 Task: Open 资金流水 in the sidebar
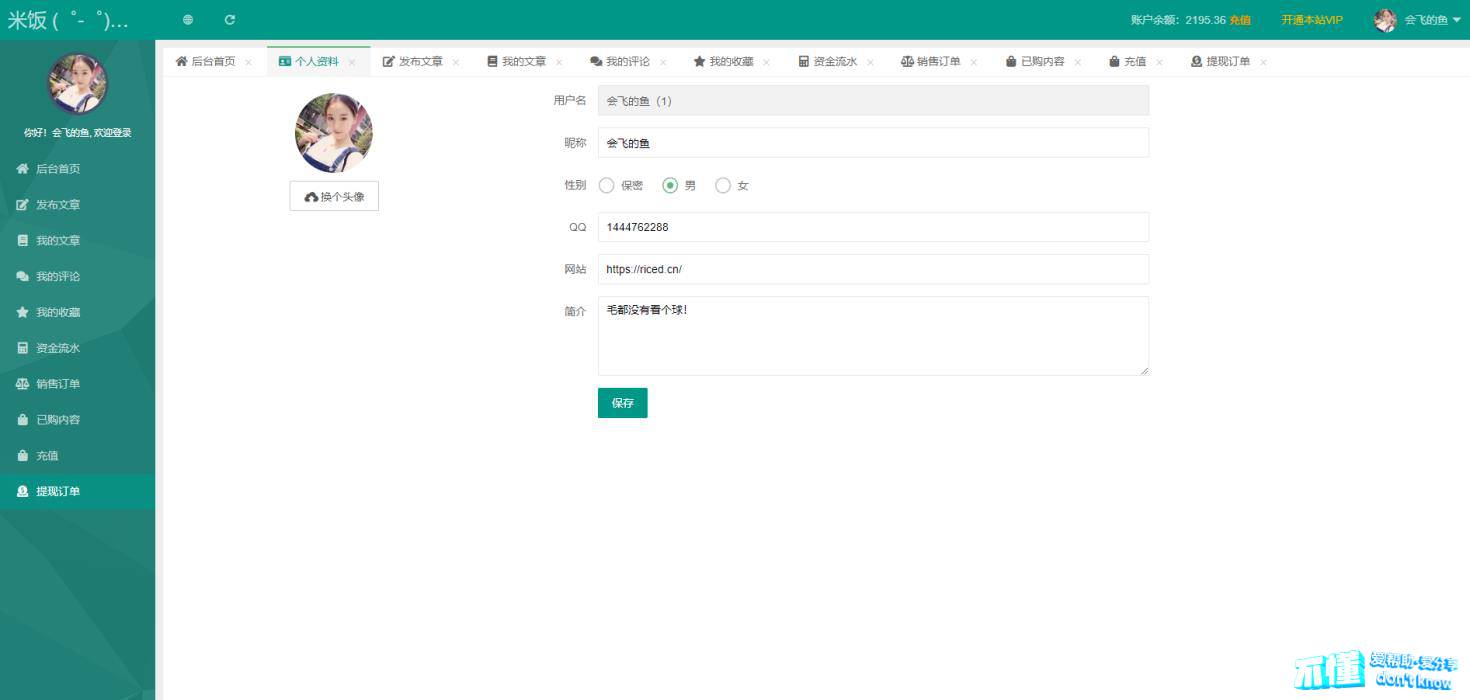coord(57,348)
